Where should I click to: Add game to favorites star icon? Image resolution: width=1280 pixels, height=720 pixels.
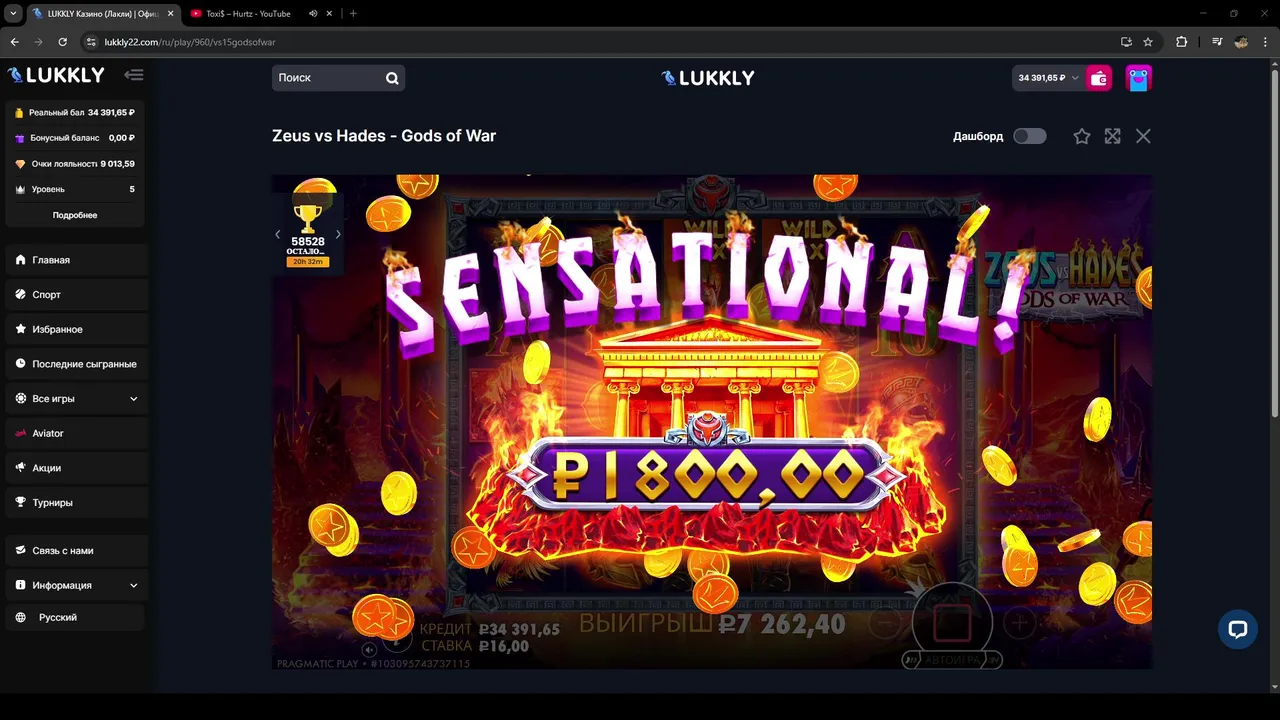pos(1082,136)
